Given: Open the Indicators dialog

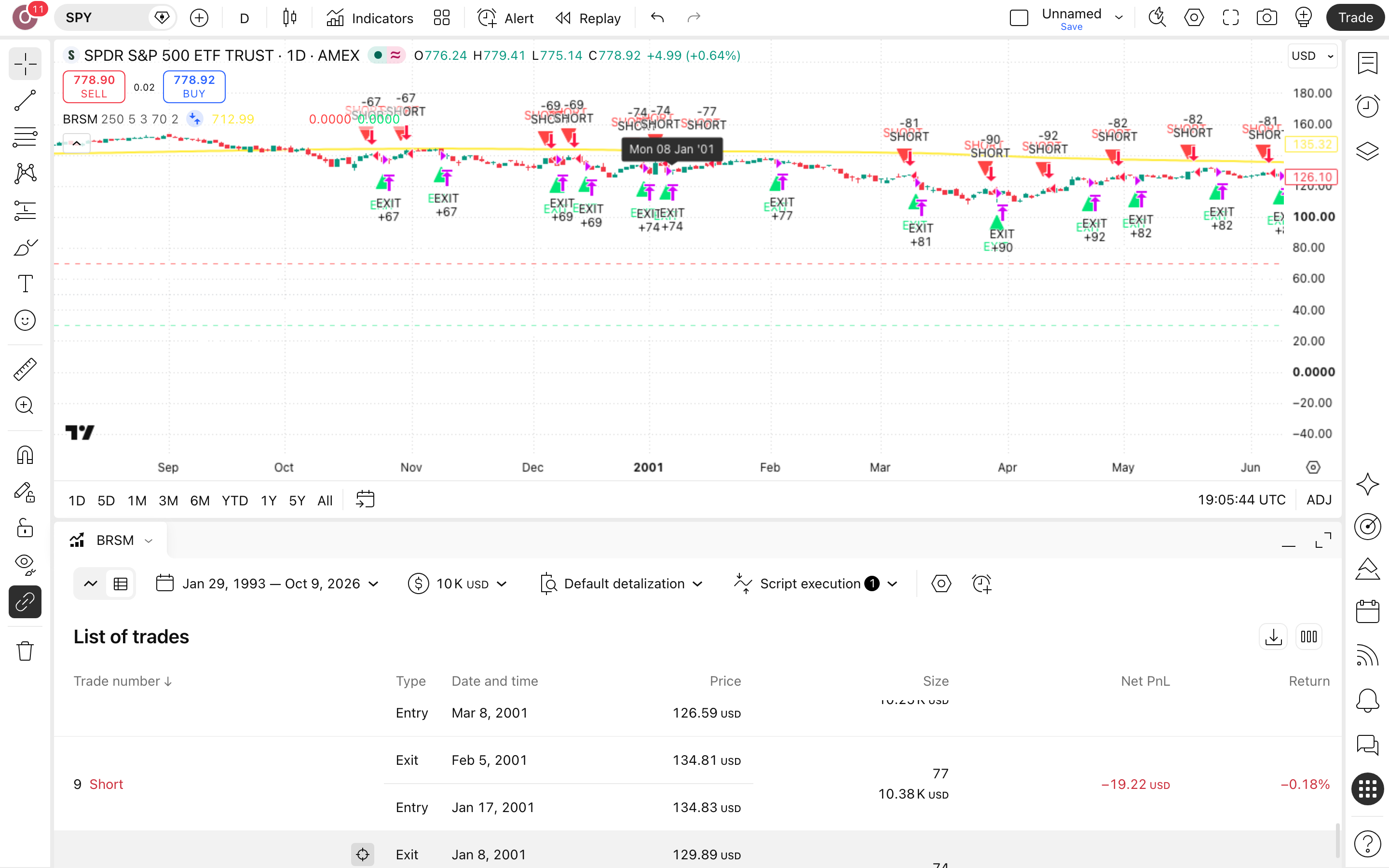Looking at the screenshot, I should (369, 18).
